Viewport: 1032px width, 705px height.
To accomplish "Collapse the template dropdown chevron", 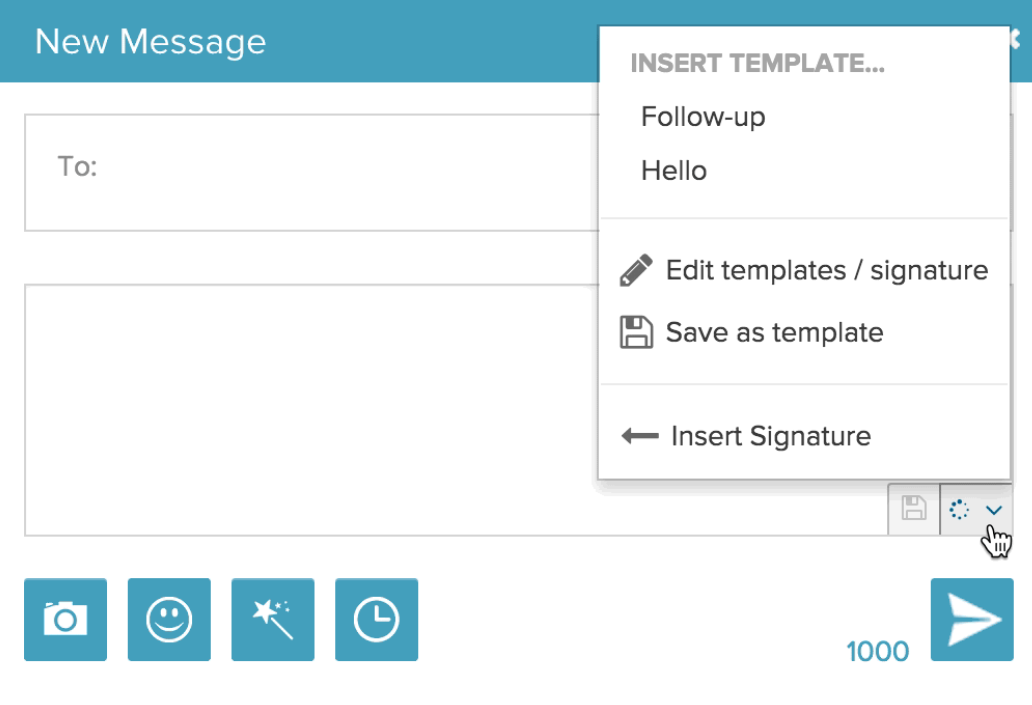I will click(x=993, y=511).
